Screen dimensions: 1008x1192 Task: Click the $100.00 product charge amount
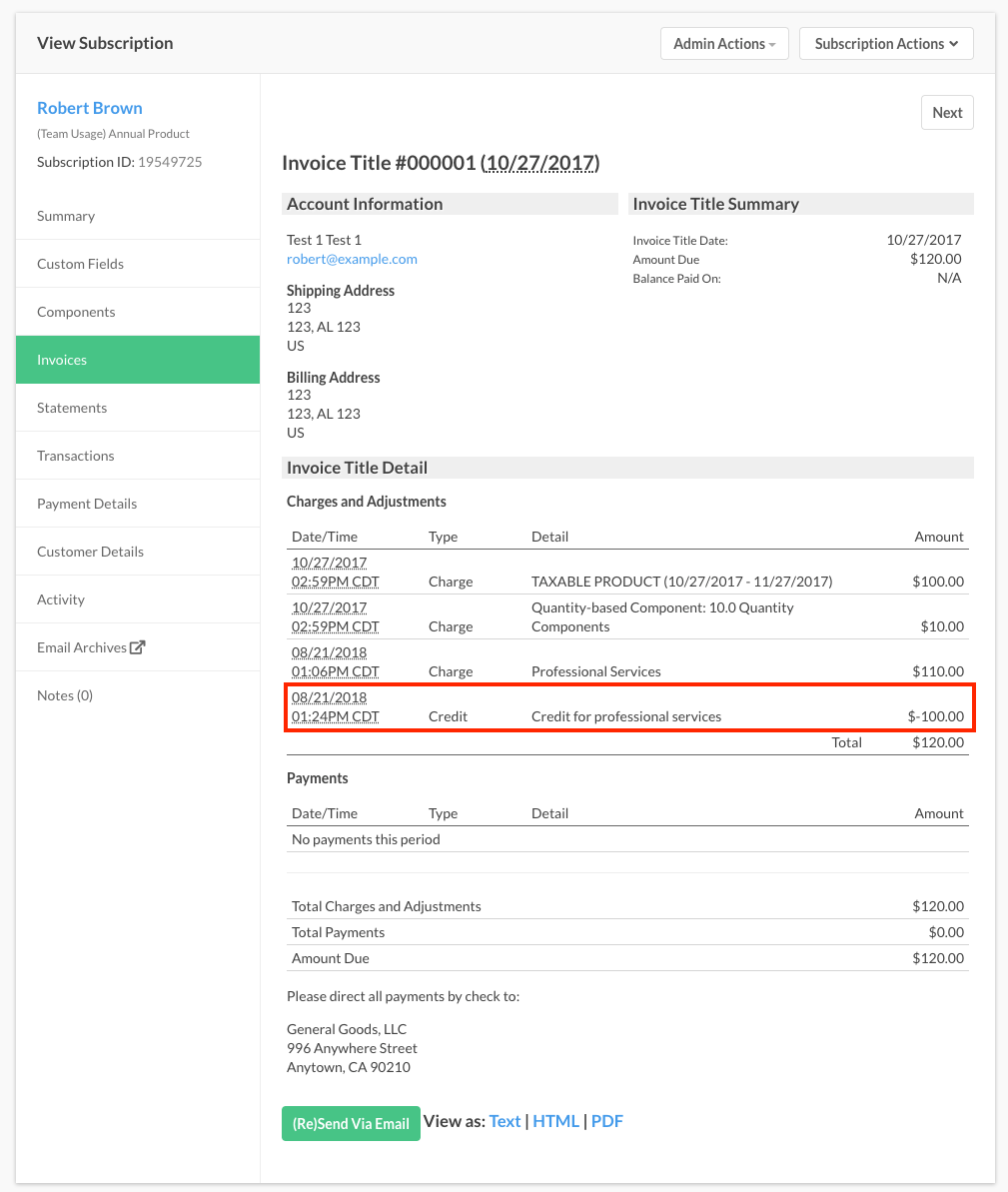click(x=938, y=582)
